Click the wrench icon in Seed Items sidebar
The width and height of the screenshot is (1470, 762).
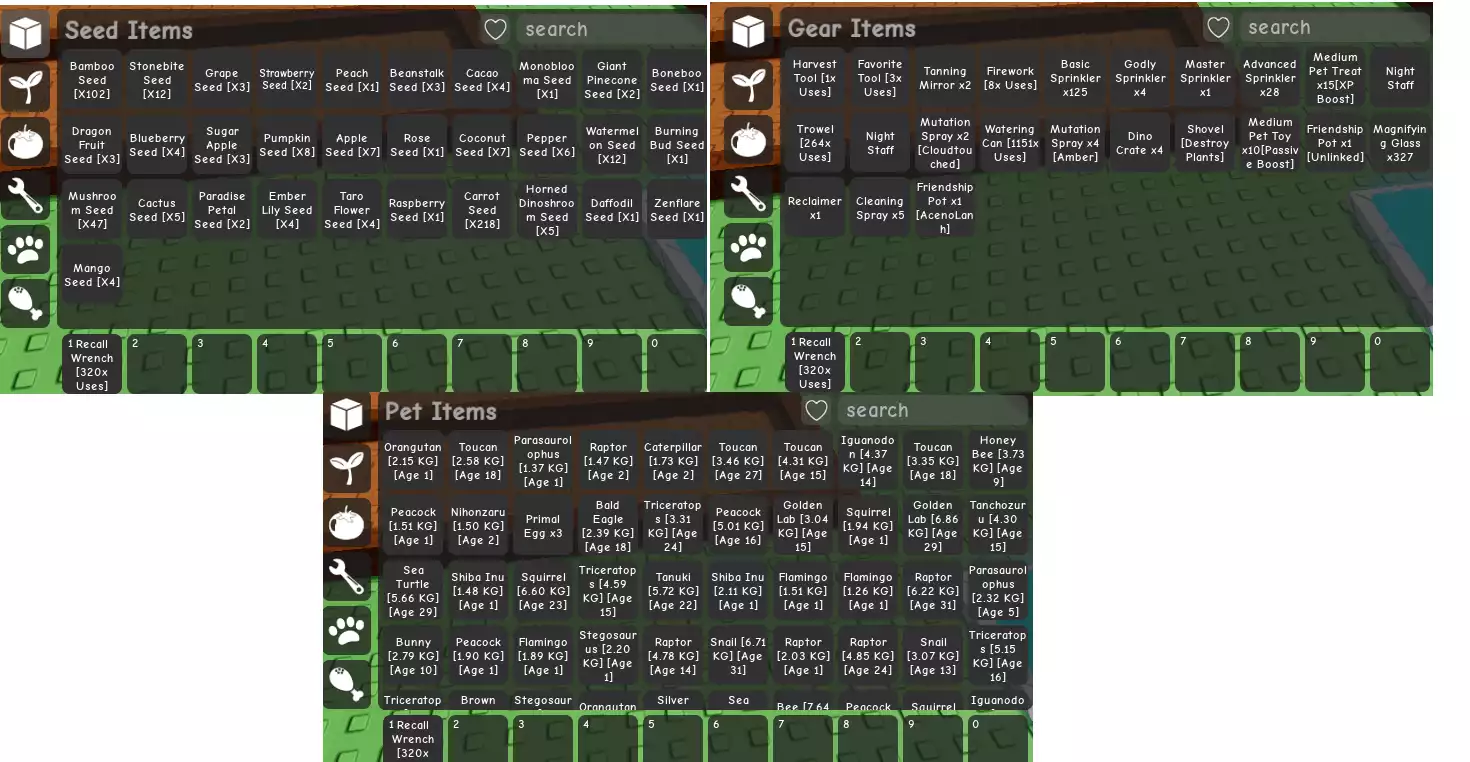25,195
